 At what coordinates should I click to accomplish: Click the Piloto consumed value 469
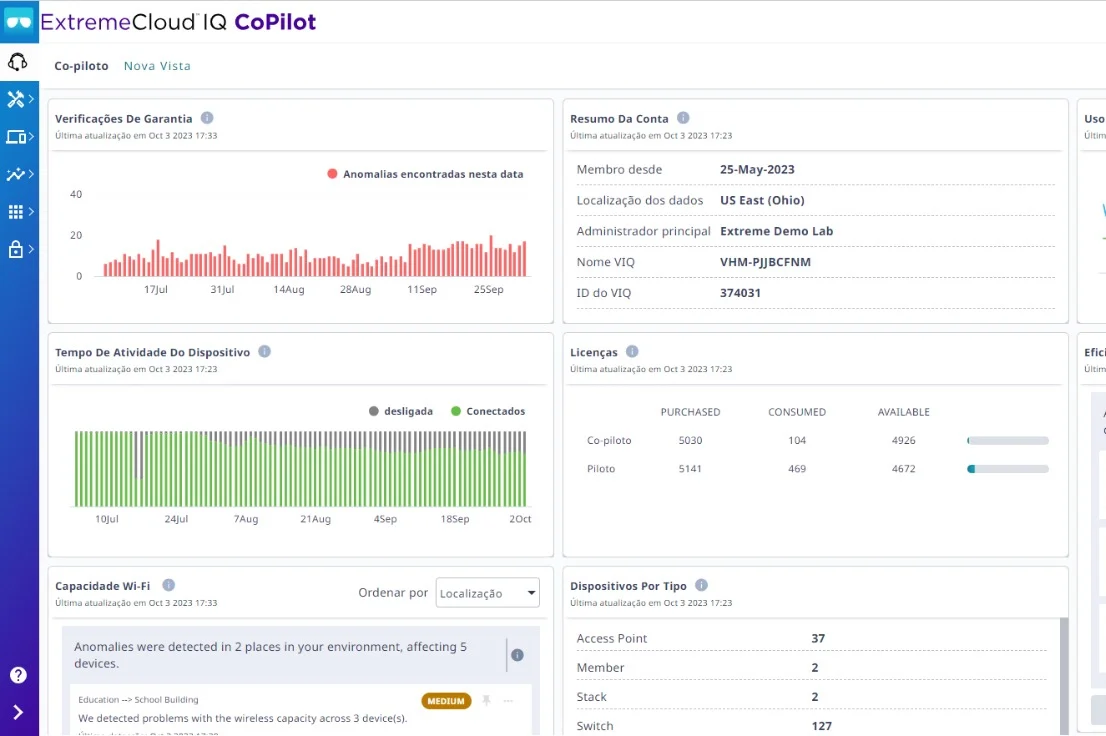[x=797, y=469]
